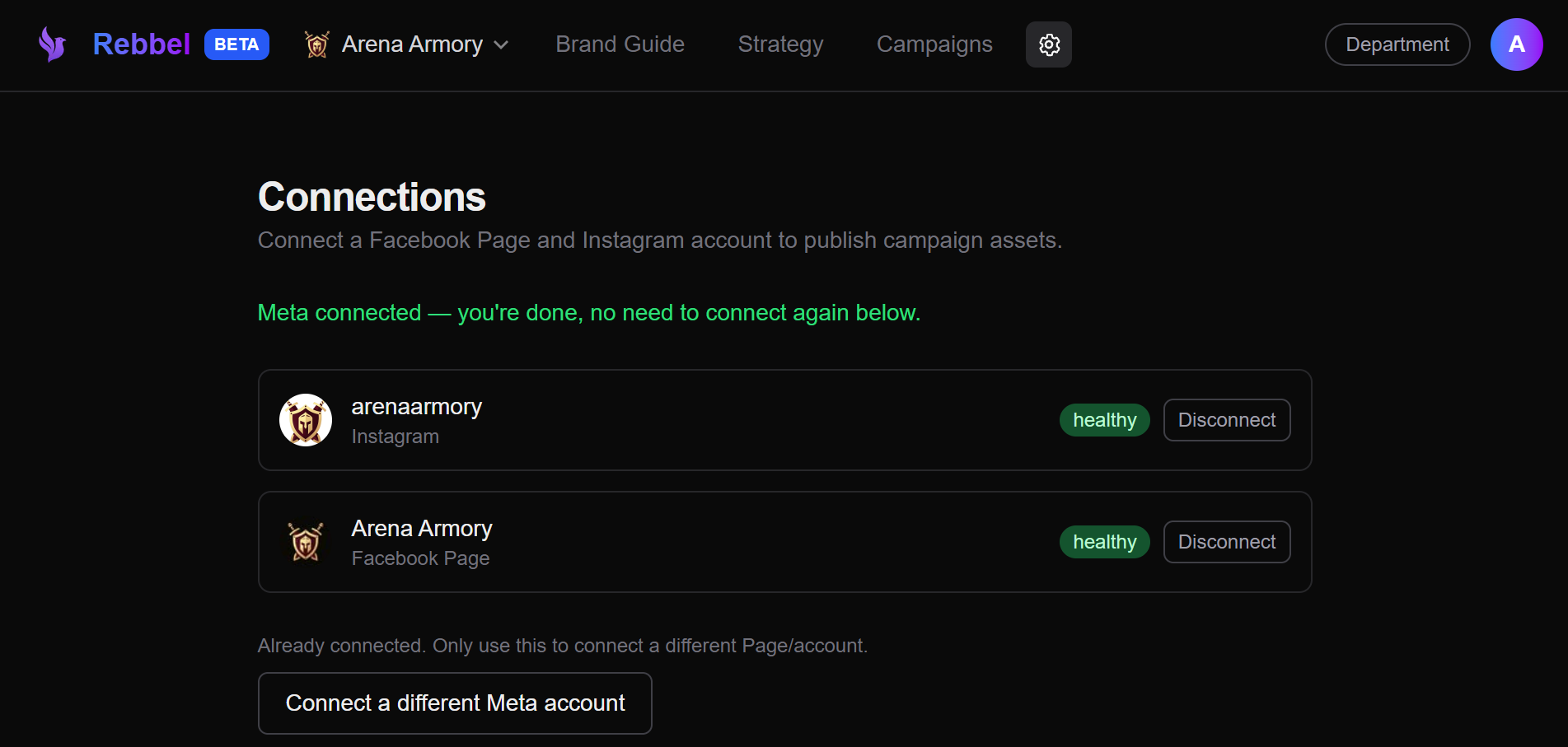Viewport: 1568px width, 747px height.
Task: Click the Connections heading
Action: click(372, 197)
